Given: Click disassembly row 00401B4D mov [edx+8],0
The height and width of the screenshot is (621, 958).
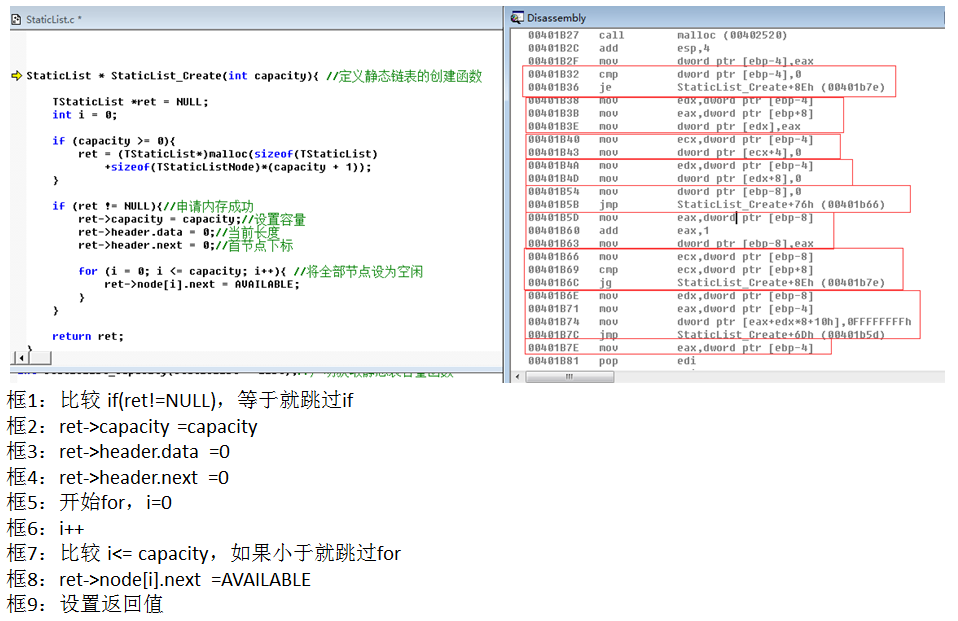Looking at the screenshot, I should pos(665,178).
